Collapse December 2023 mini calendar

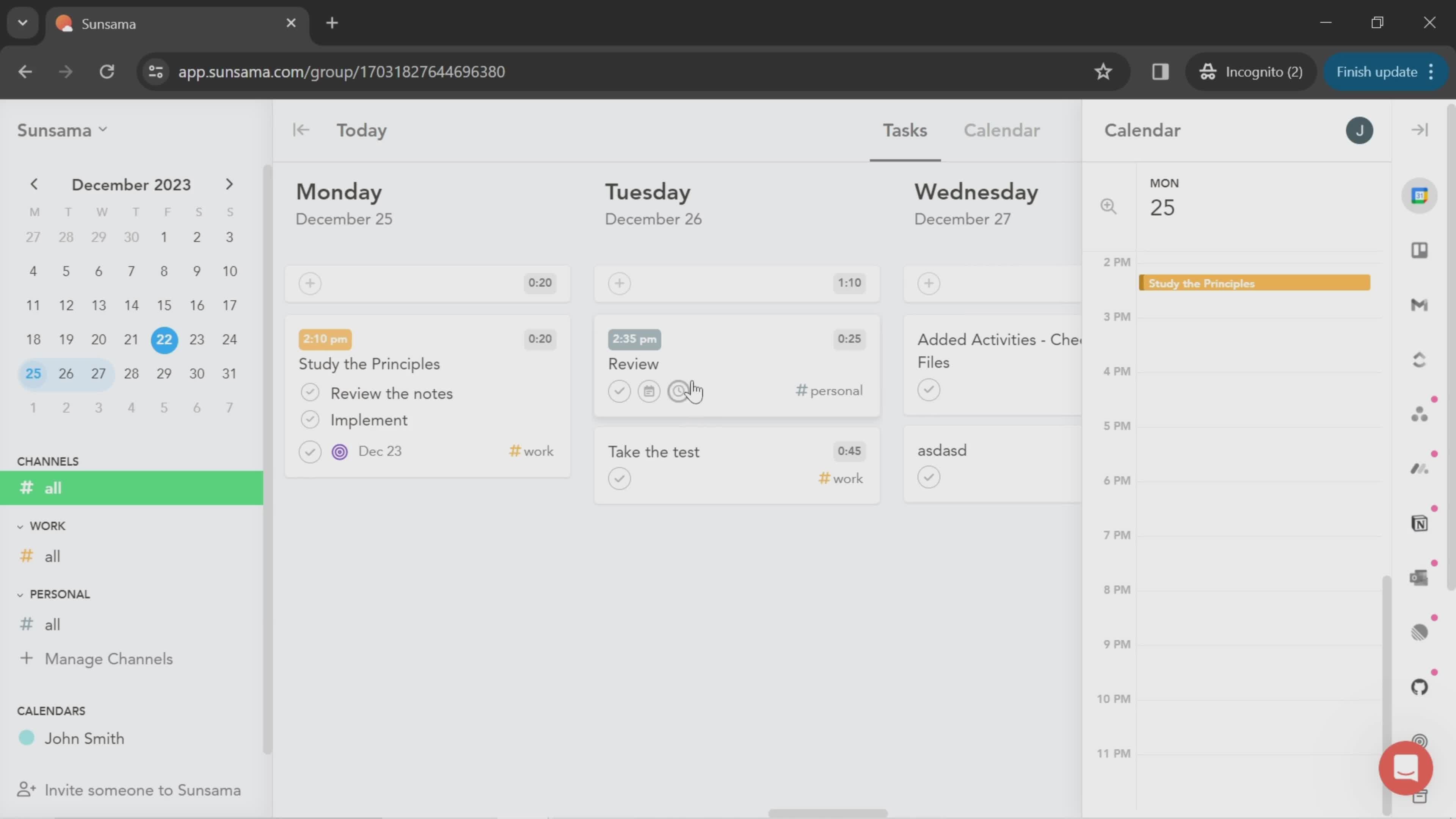131,184
